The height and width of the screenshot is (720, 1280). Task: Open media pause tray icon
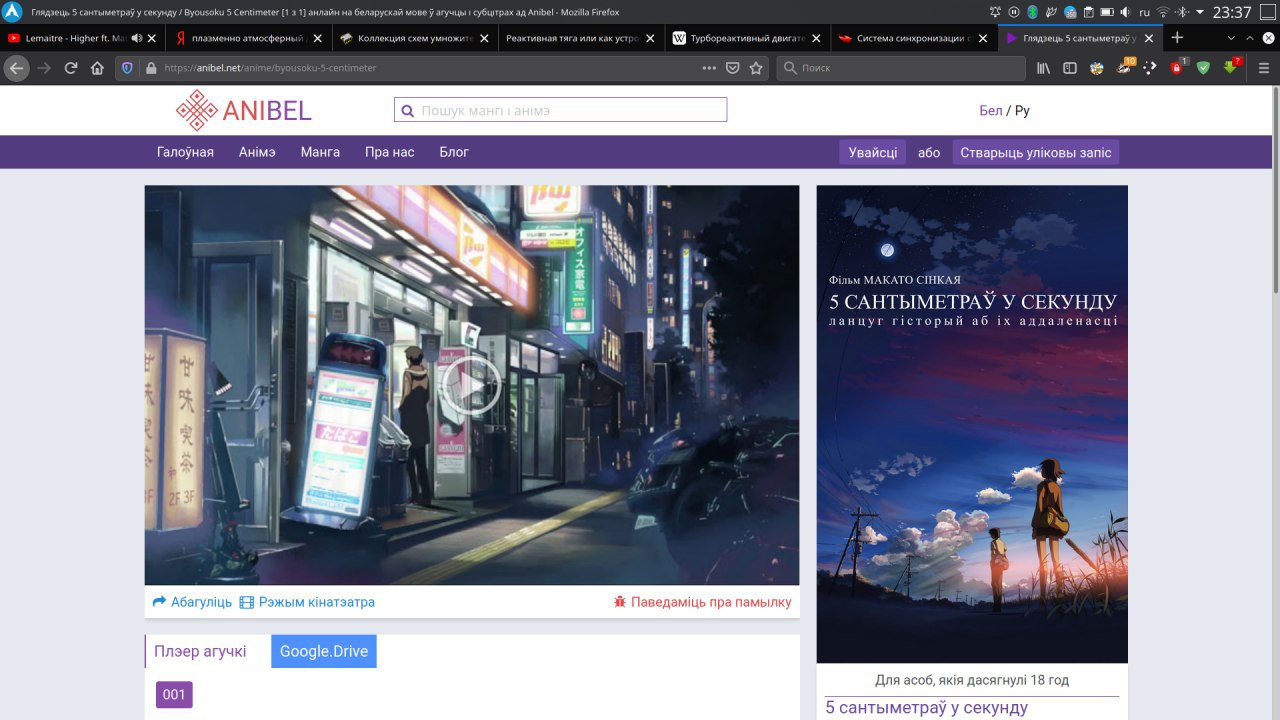coord(1014,12)
